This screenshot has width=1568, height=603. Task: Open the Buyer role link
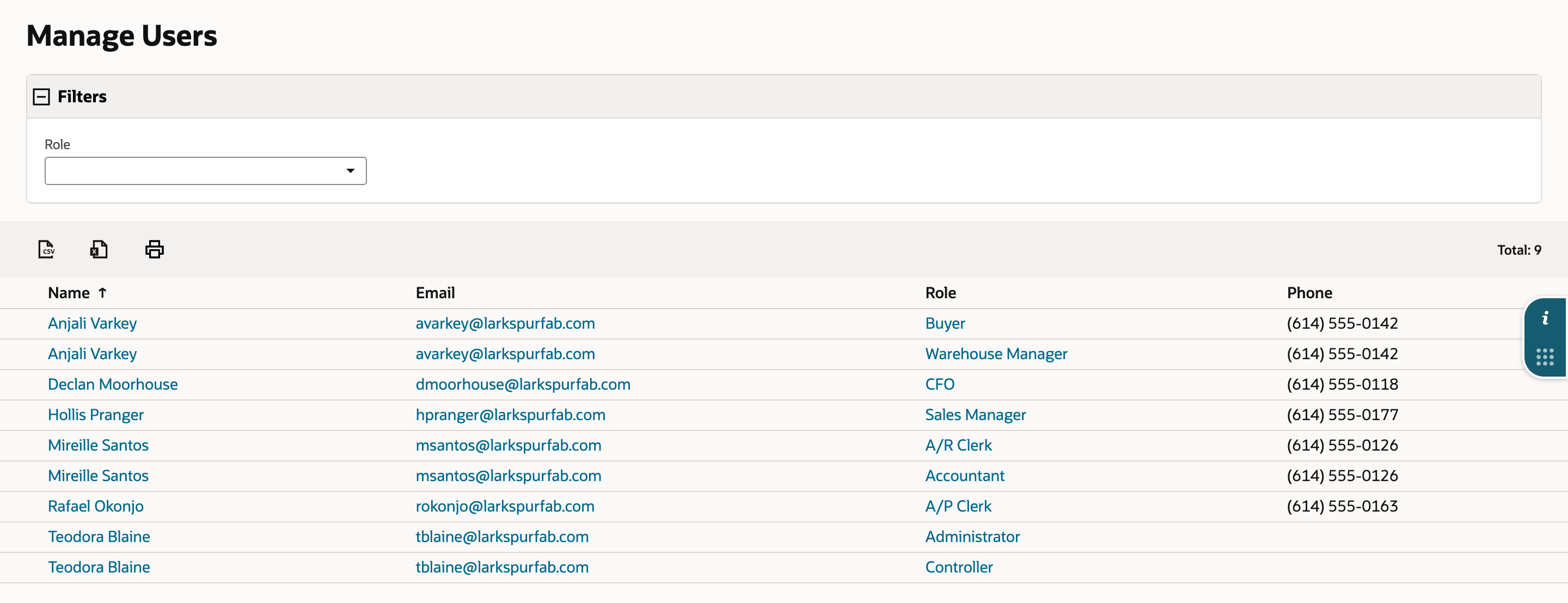[x=945, y=324]
